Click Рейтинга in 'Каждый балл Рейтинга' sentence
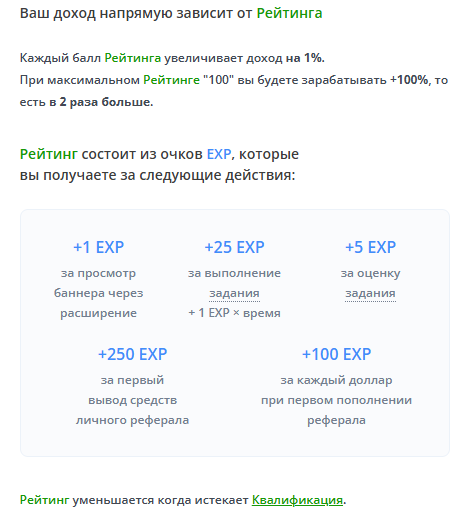The height and width of the screenshot is (523, 461). click(x=133, y=58)
